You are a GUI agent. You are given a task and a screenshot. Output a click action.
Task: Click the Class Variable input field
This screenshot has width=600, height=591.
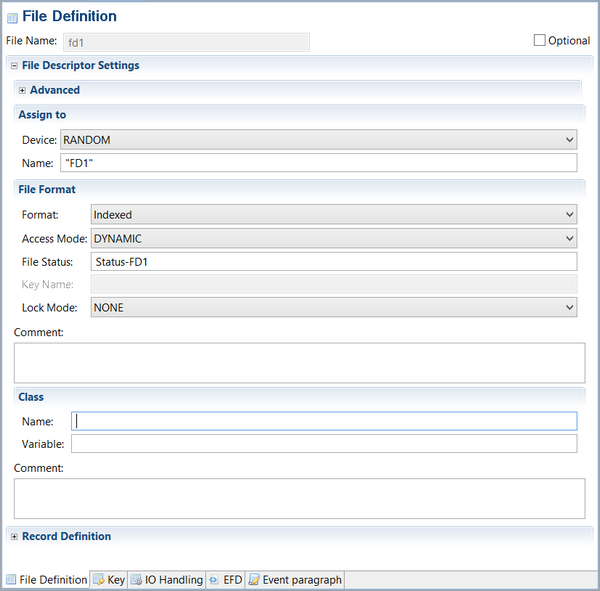point(323,444)
